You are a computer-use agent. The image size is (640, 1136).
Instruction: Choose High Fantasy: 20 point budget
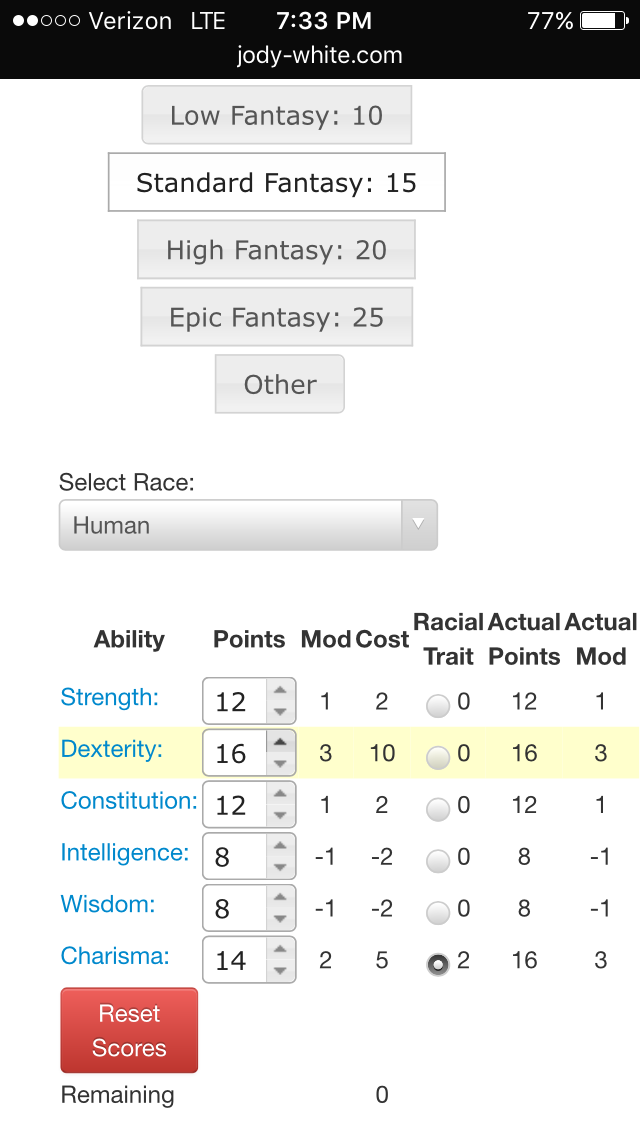click(276, 250)
